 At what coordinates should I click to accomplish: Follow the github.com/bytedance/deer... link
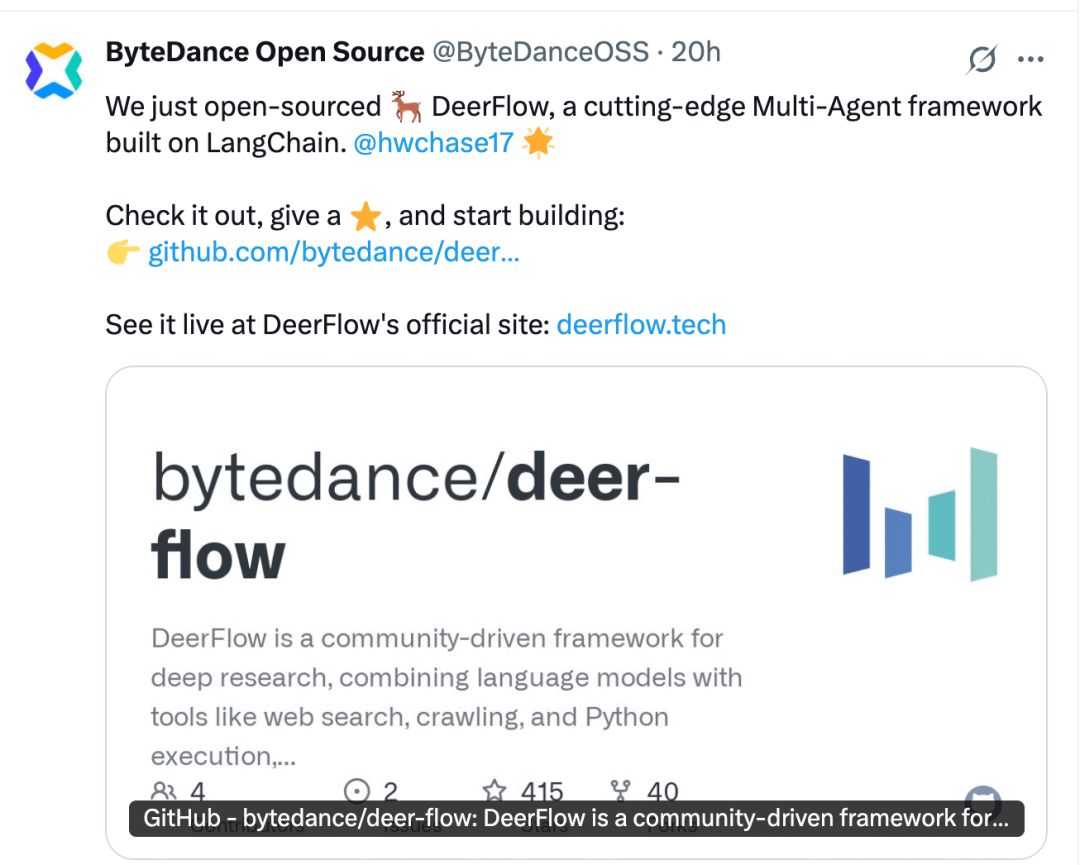point(334,252)
